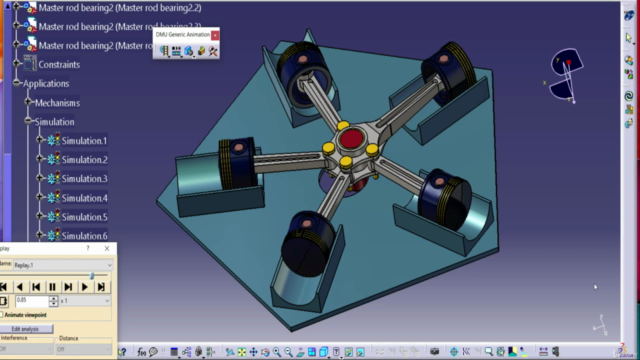This screenshot has height=360, width=640.
Task: Step backward one frame
Action: click(36, 287)
